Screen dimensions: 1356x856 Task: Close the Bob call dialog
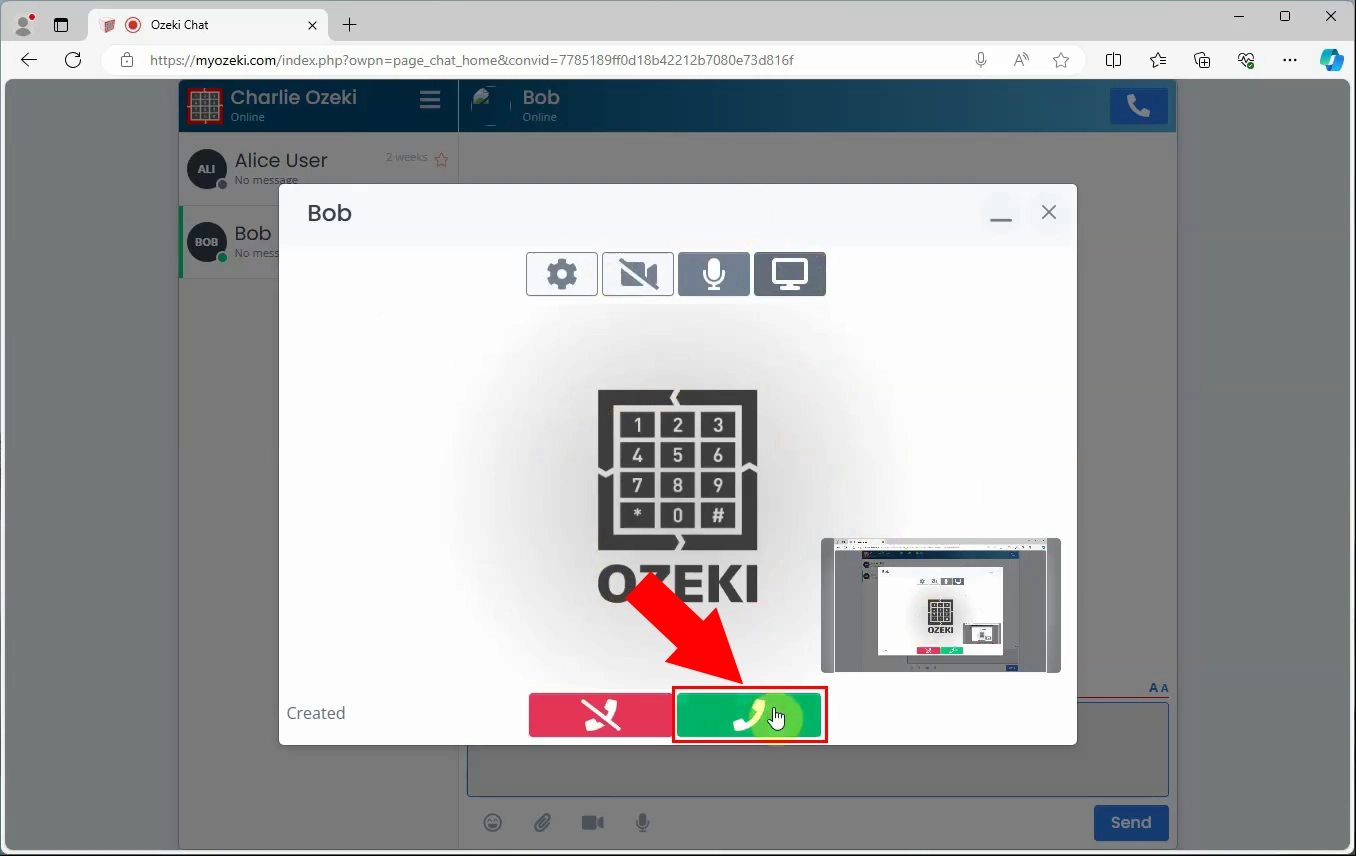point(1049,212)
